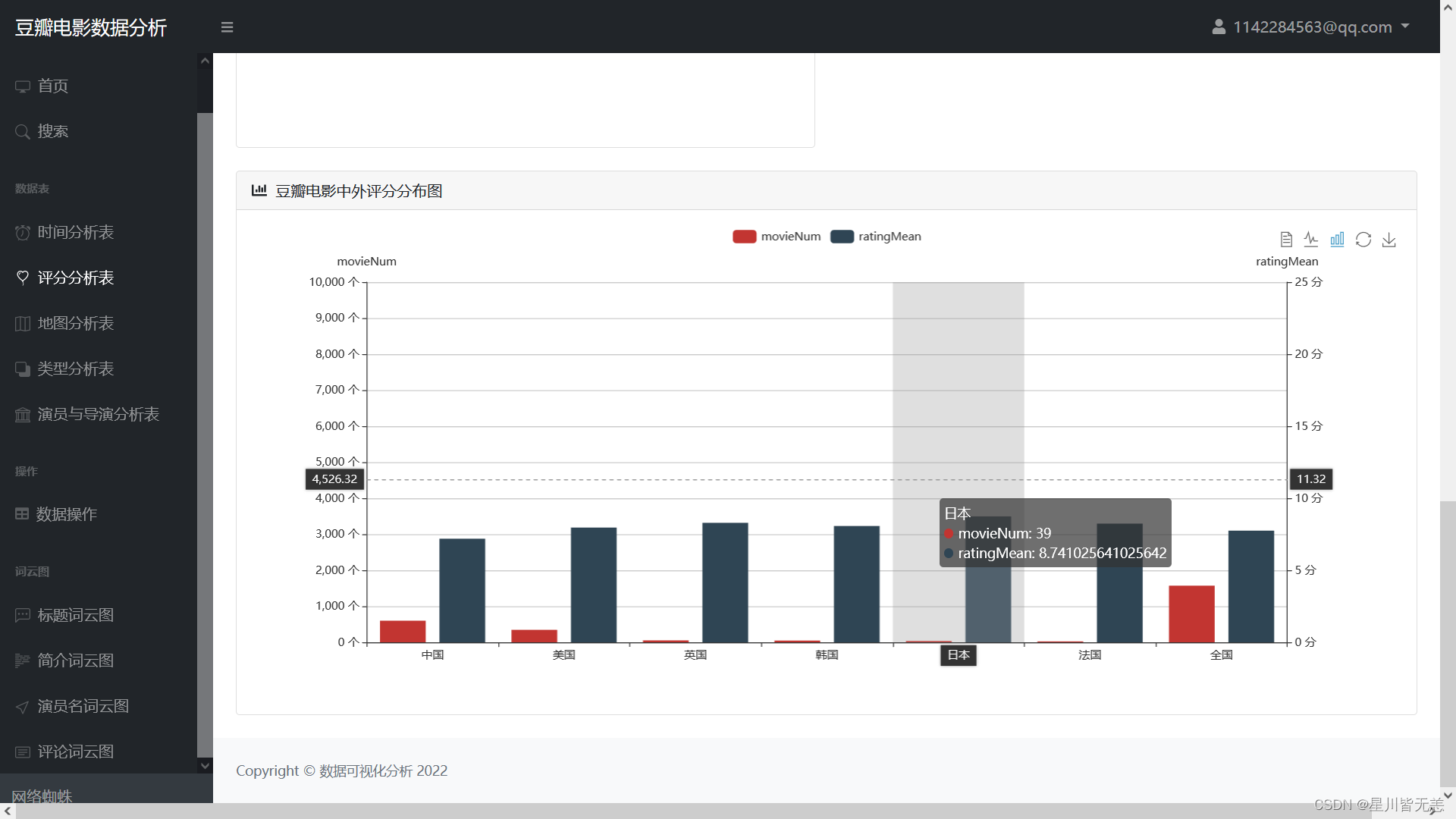Click the 韩国 ratingMean dark bar
The width and height of the screenshot is (1456, 819).
point(857,584)
